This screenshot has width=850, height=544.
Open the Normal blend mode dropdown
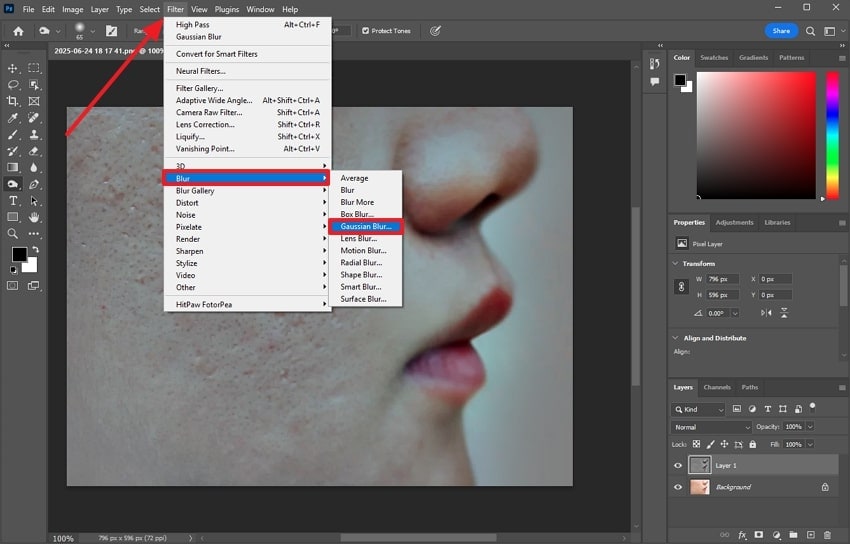point(711,427)
